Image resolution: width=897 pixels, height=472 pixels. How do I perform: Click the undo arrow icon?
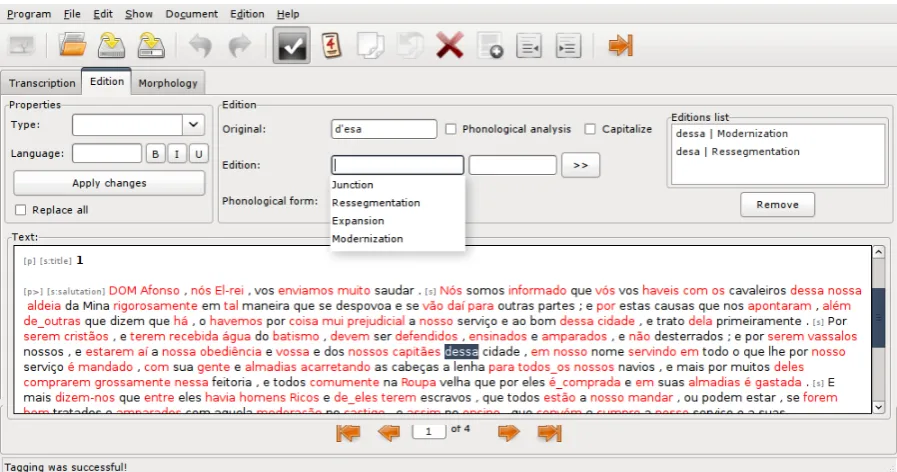[200, 45]
